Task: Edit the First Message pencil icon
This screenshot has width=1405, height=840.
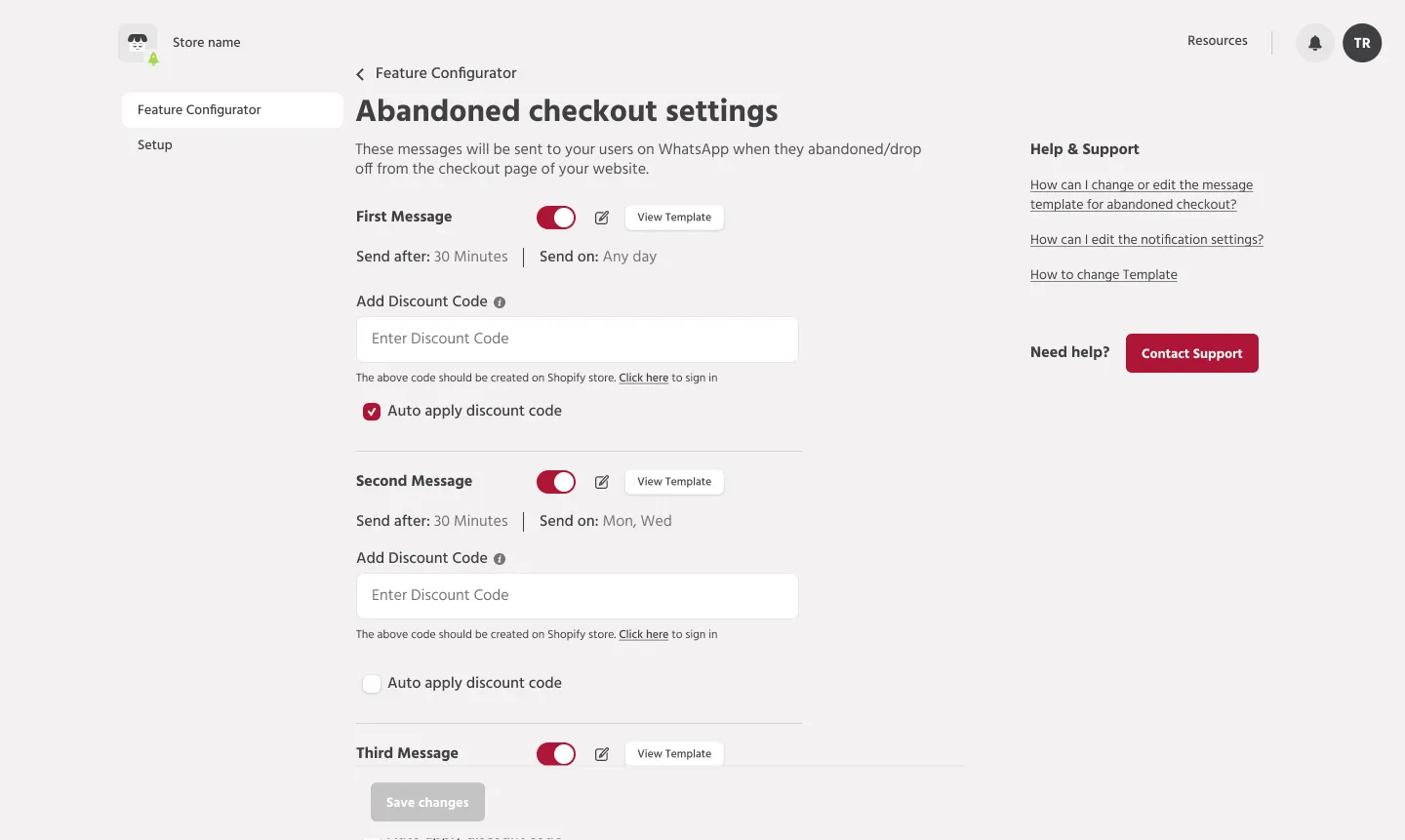Action: [602, 218]
